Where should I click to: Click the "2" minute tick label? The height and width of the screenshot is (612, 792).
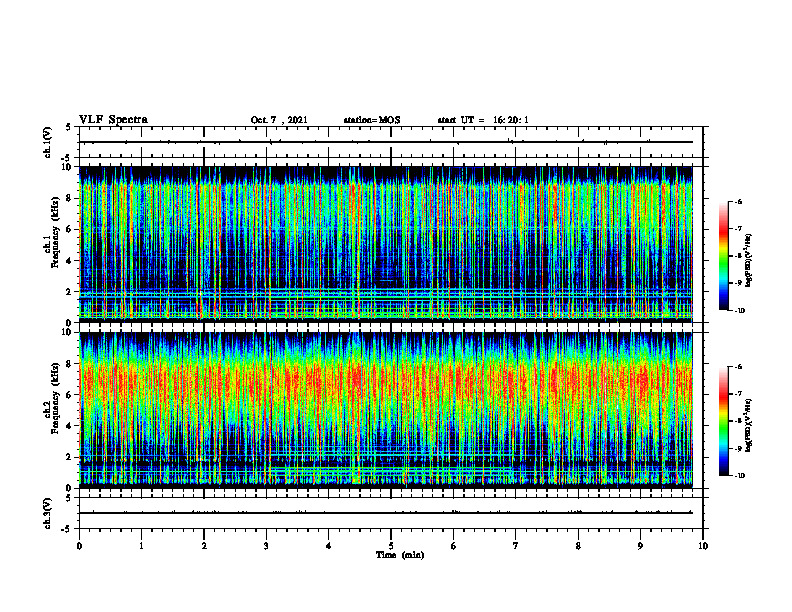(204, 546)
